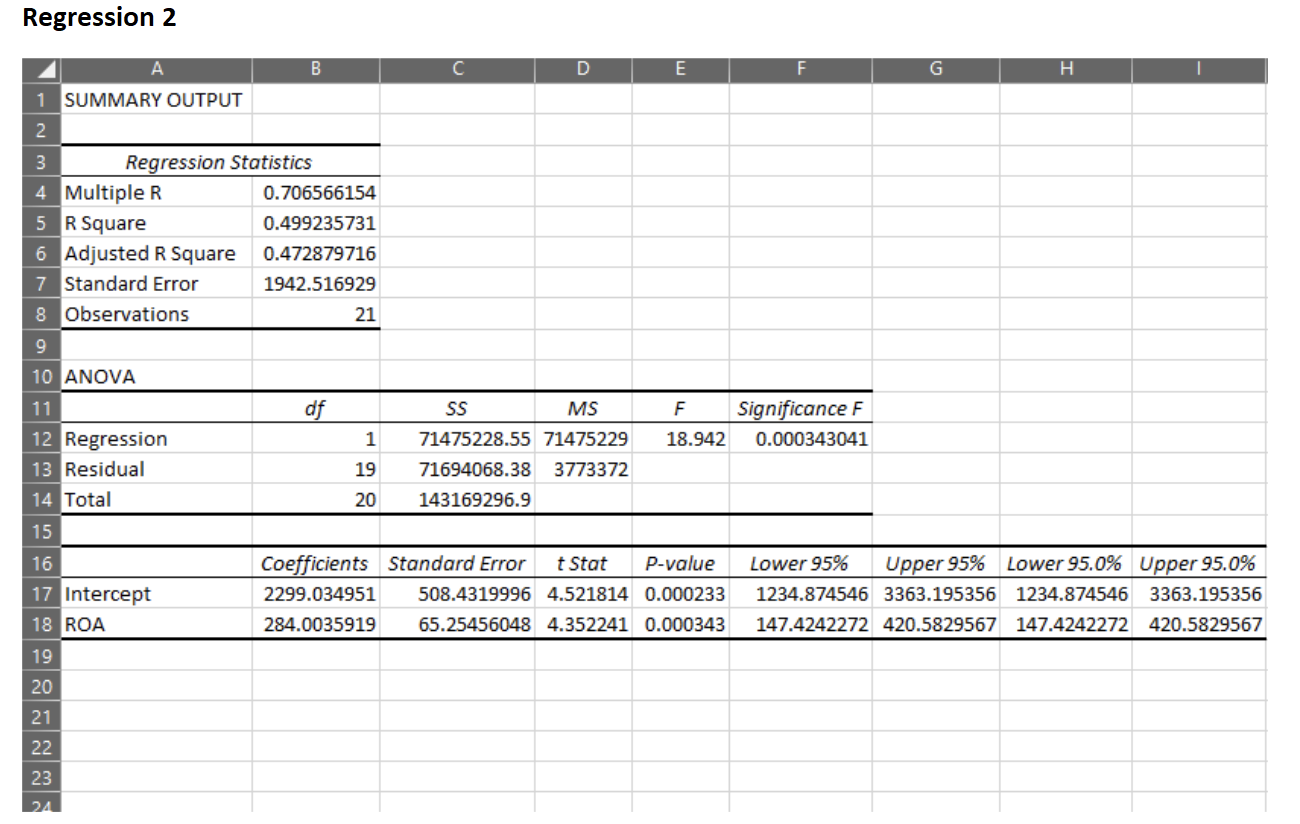Select the Total SS value 143169296.9
This screenshot has height=824, width=1300.
(x=457, y=500)
